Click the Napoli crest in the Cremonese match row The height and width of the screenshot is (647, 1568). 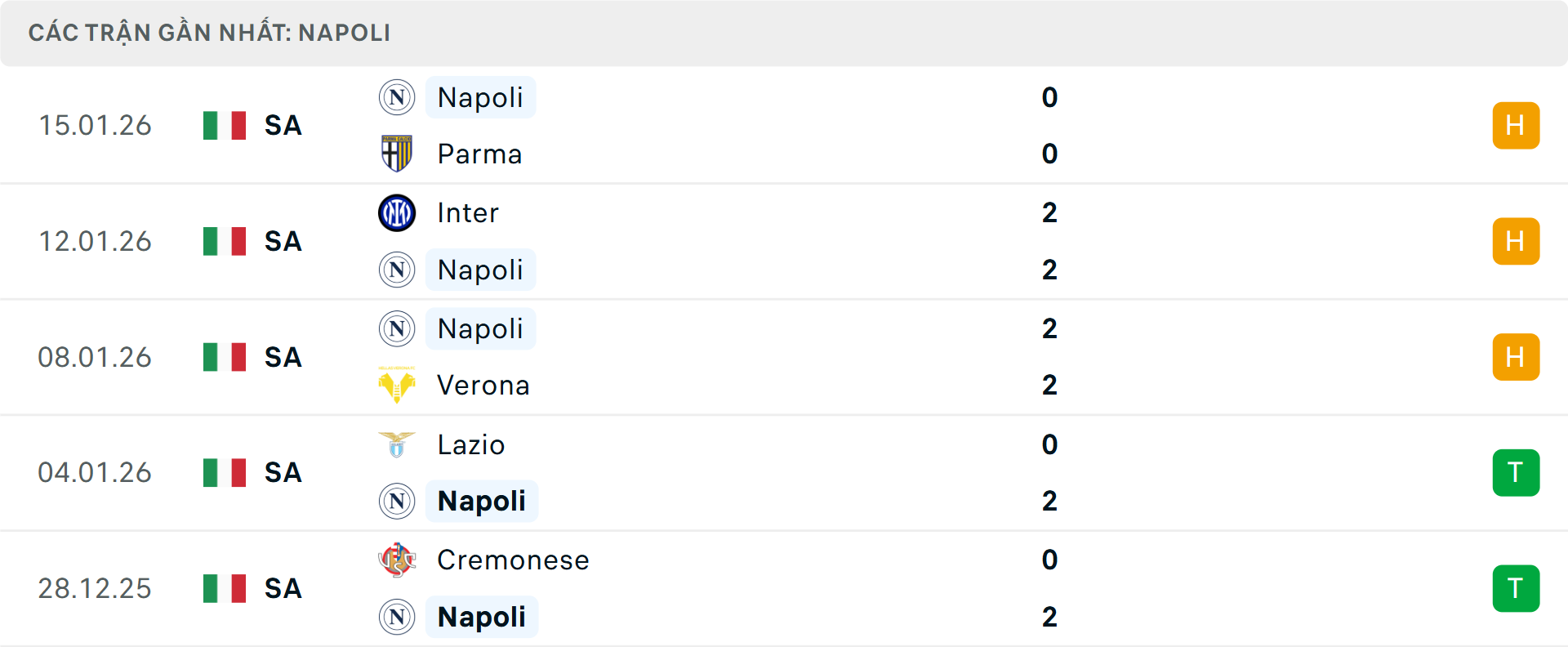point(397,617)
